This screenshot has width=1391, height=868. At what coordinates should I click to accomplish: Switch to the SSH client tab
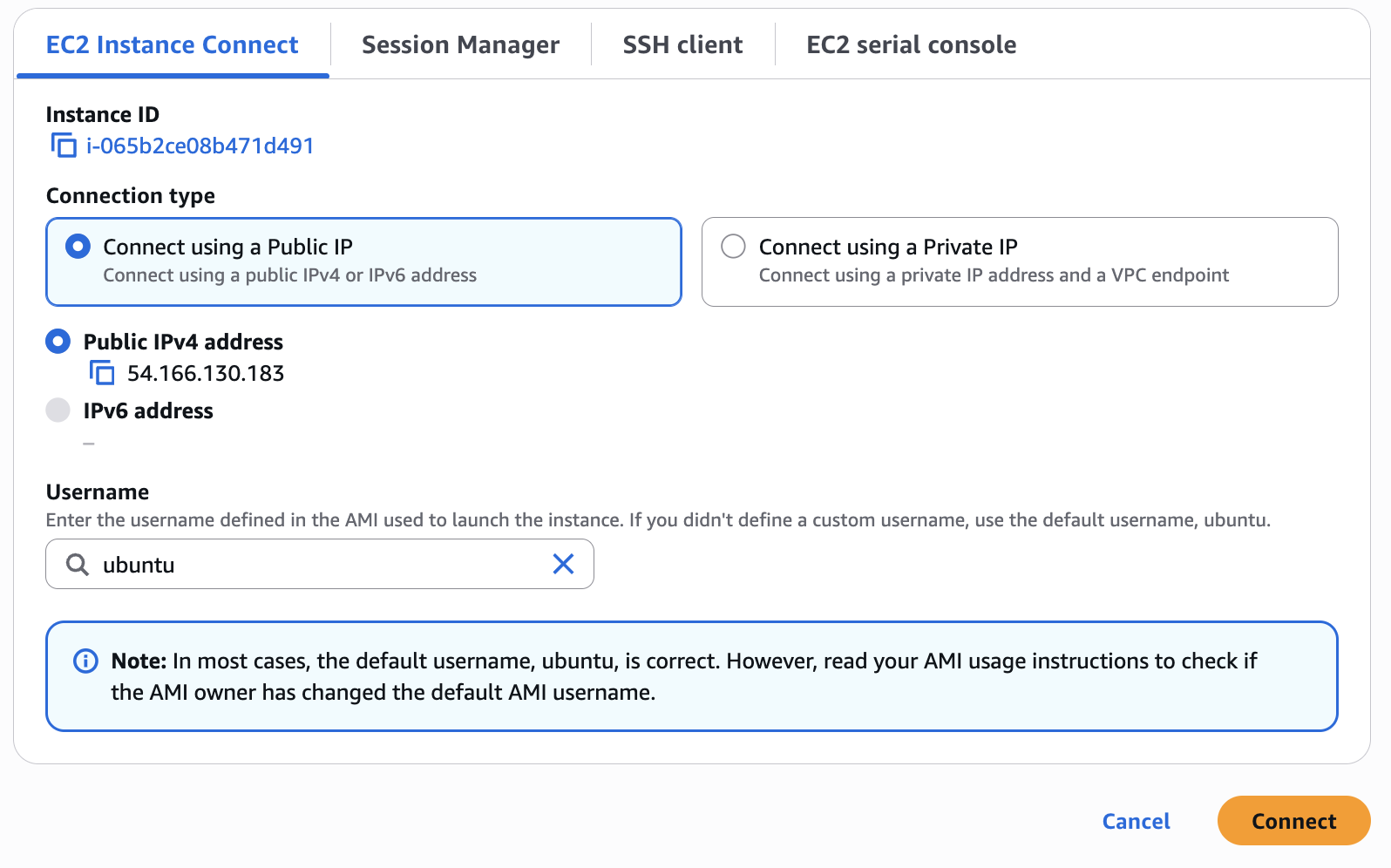[x=682, y=45]
